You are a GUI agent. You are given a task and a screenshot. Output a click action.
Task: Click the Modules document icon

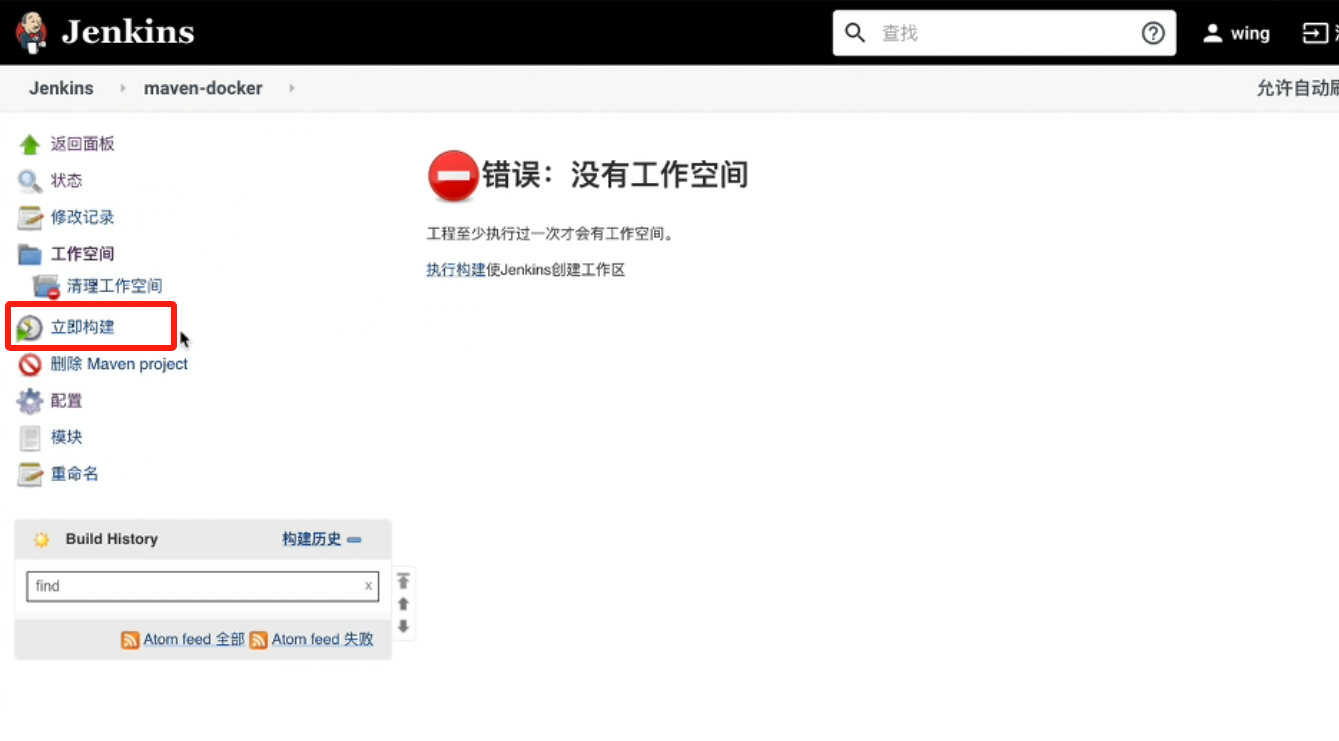(30, 438)
